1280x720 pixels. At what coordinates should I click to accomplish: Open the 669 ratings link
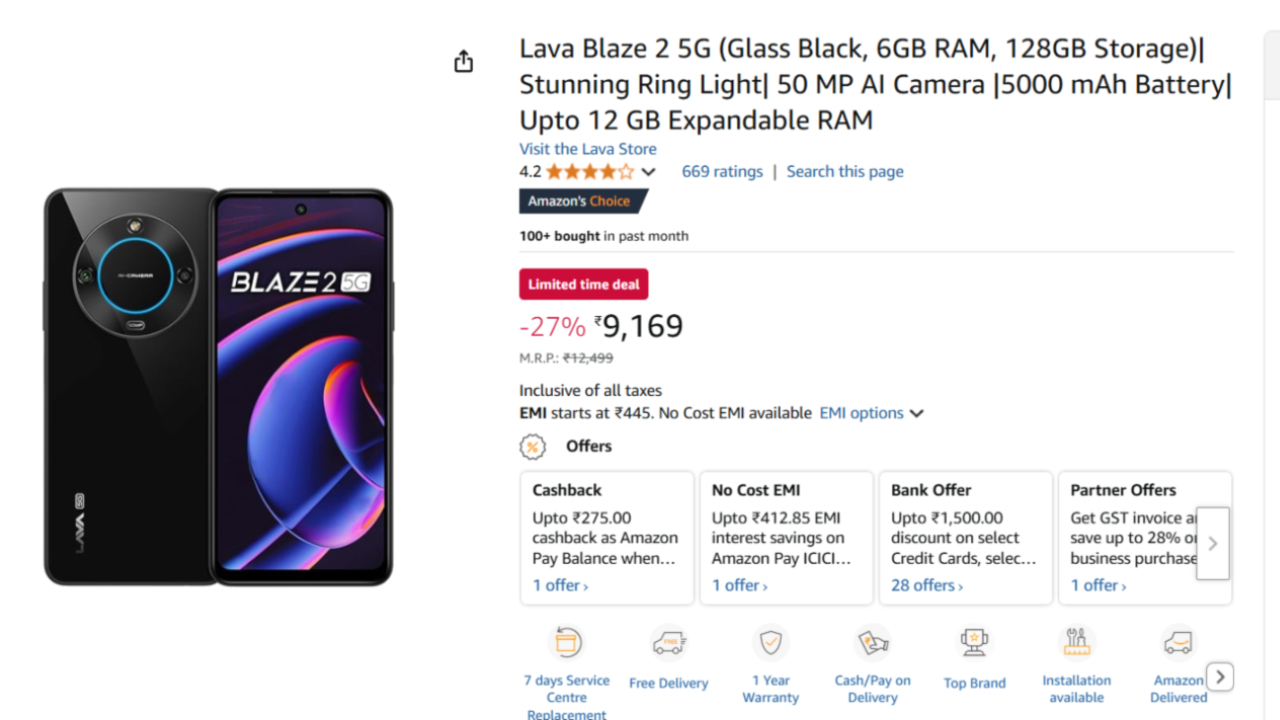point(722,172)
